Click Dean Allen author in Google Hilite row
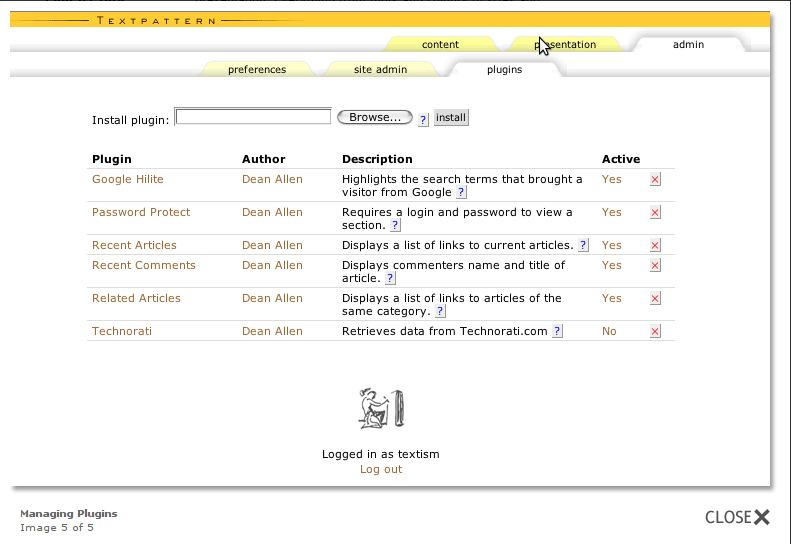 (272, 179)
